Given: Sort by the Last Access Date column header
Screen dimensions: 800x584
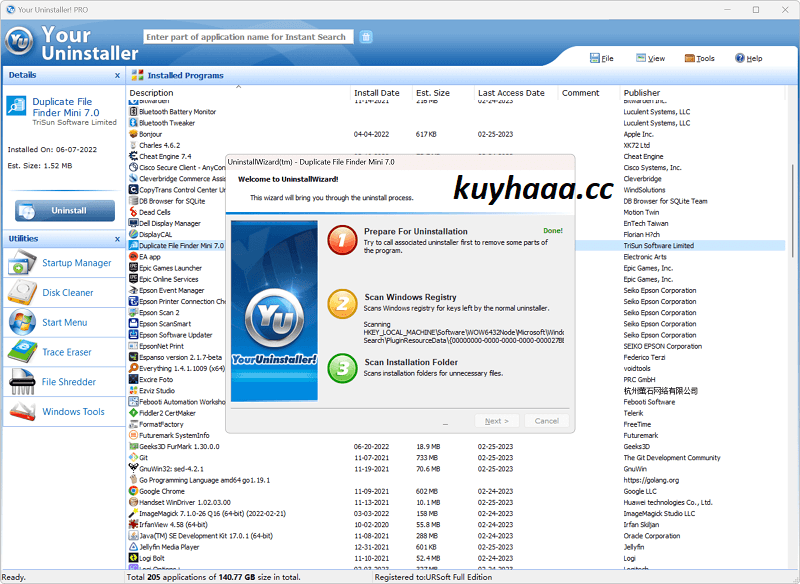Looking at the screenshot, I should [517, 93].
